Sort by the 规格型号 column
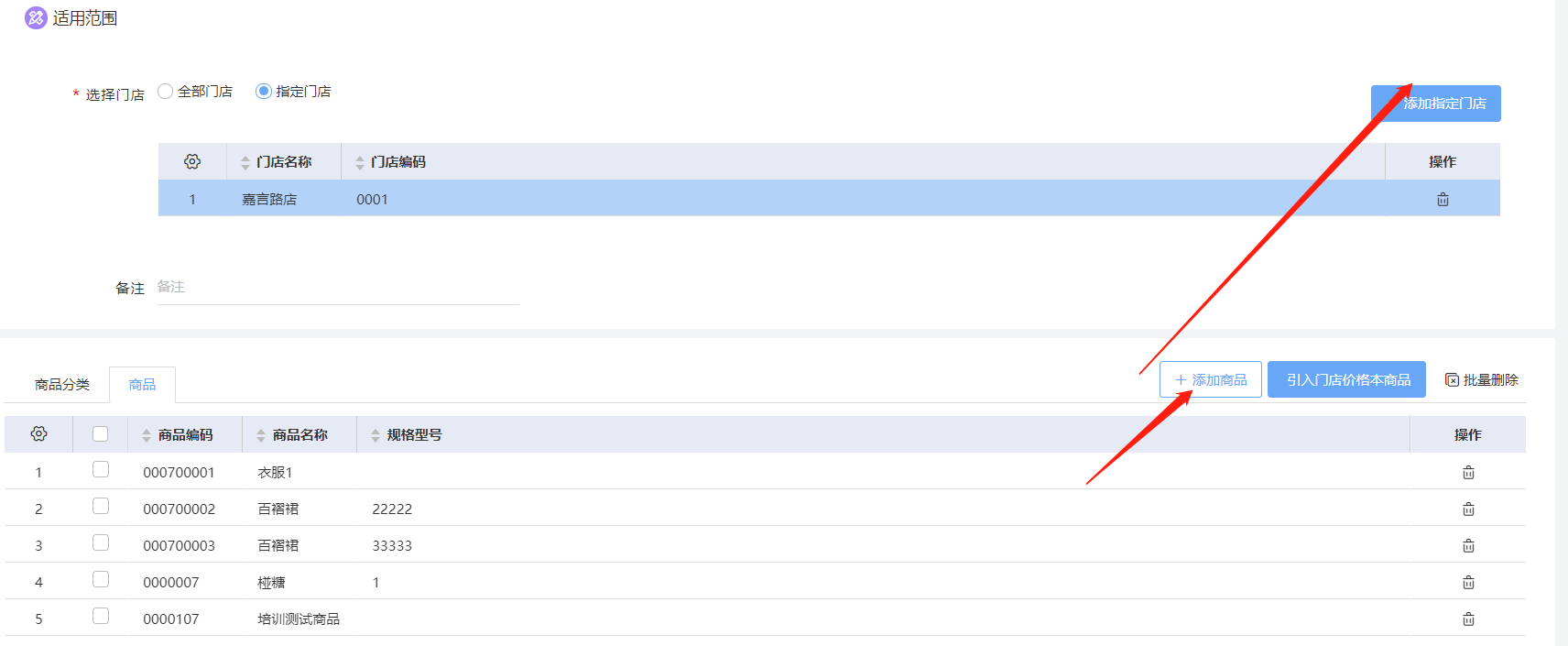 [x=376, y=435]
